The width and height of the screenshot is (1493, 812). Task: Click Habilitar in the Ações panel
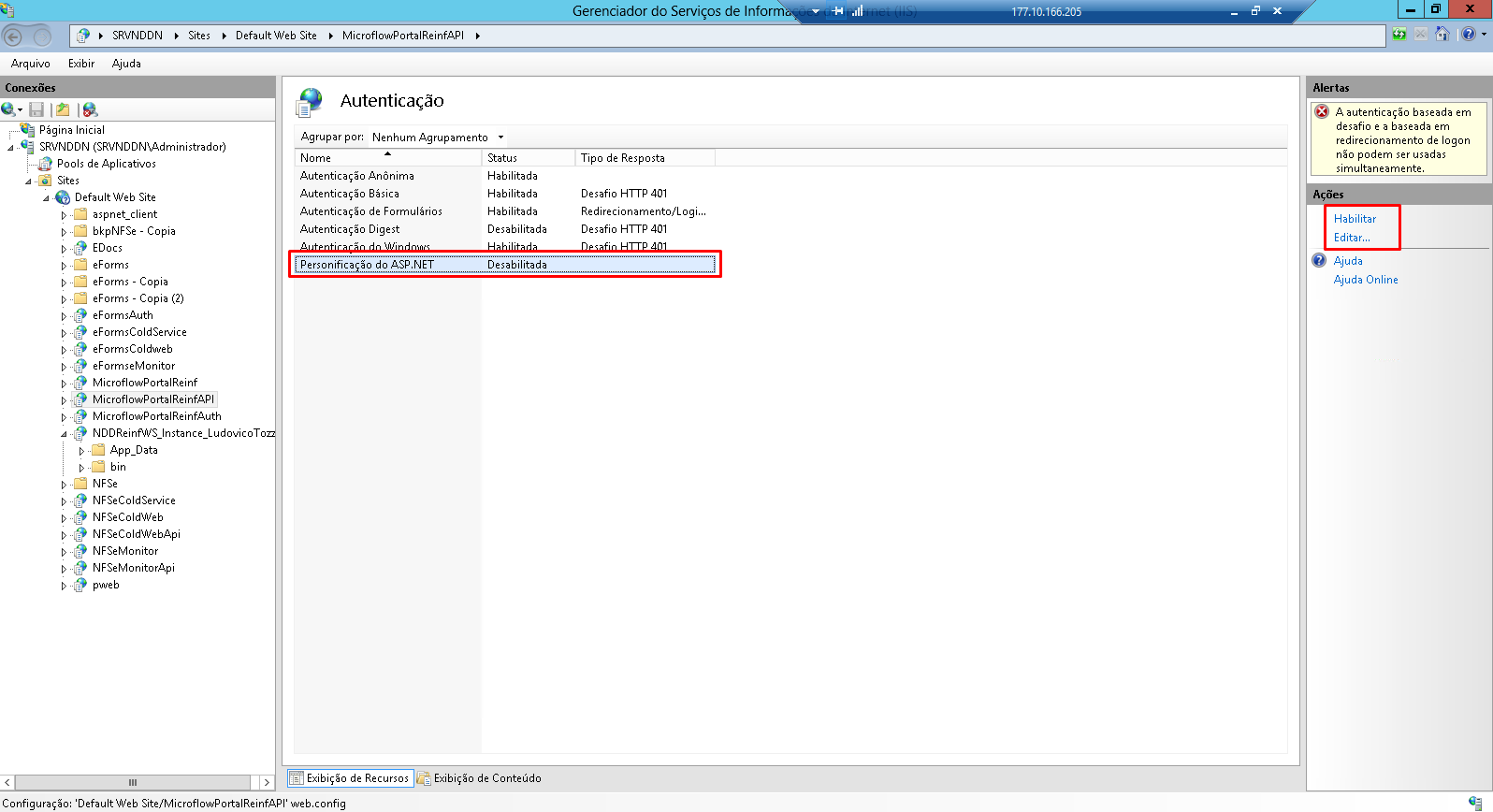point(1355,219)
